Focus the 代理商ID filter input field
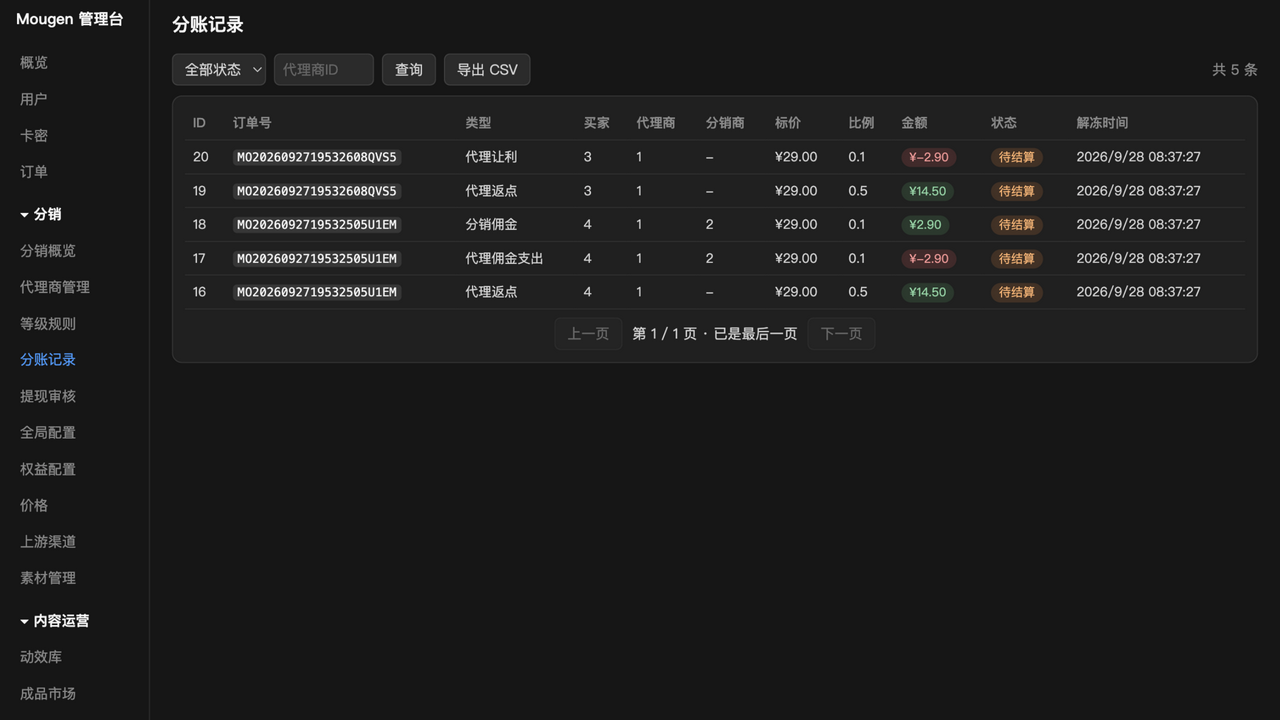Viewport: 1280px width, 720px height. coord(324,70)
